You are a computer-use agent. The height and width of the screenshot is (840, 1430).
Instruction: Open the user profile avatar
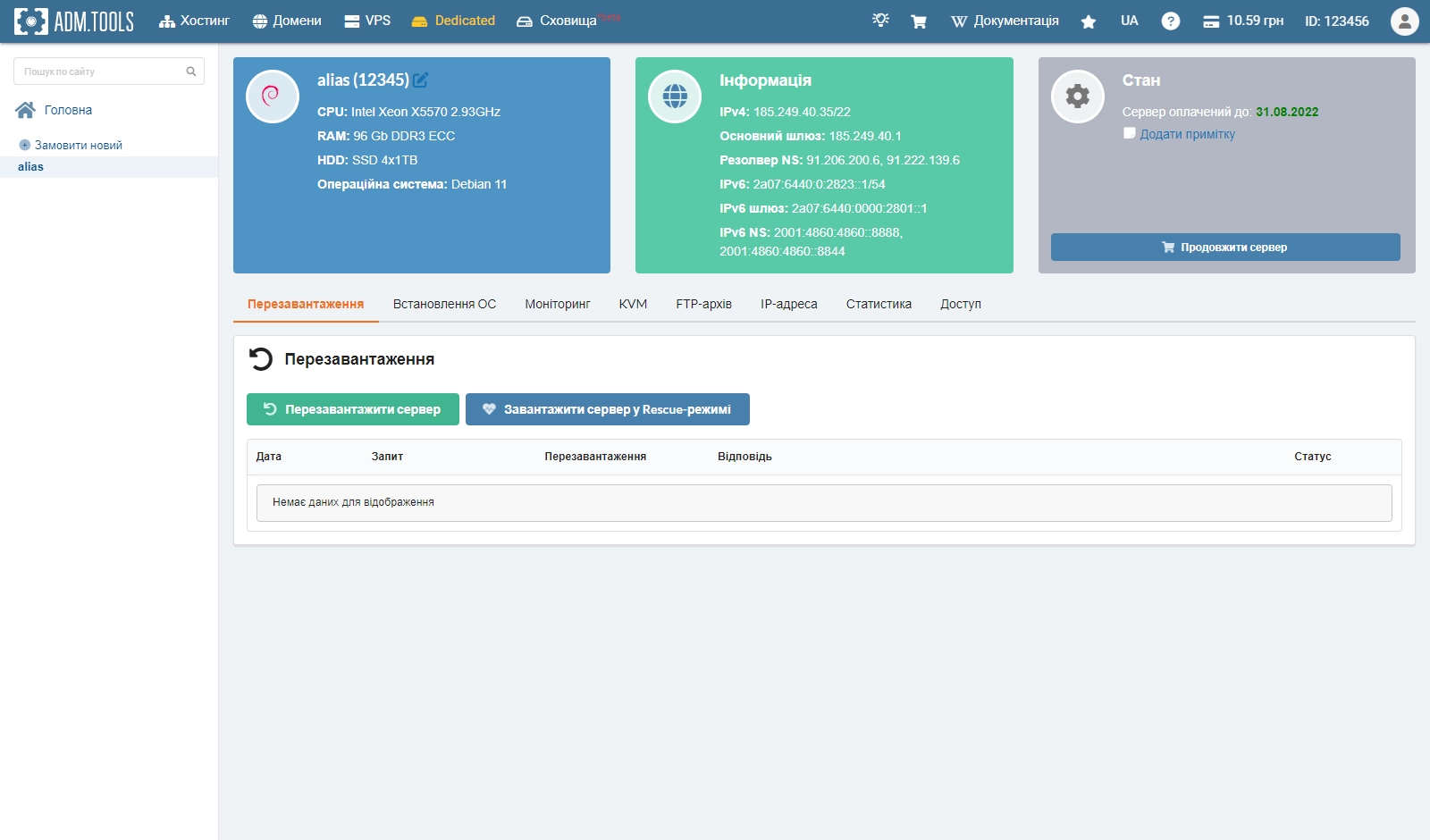[1404, 21]
